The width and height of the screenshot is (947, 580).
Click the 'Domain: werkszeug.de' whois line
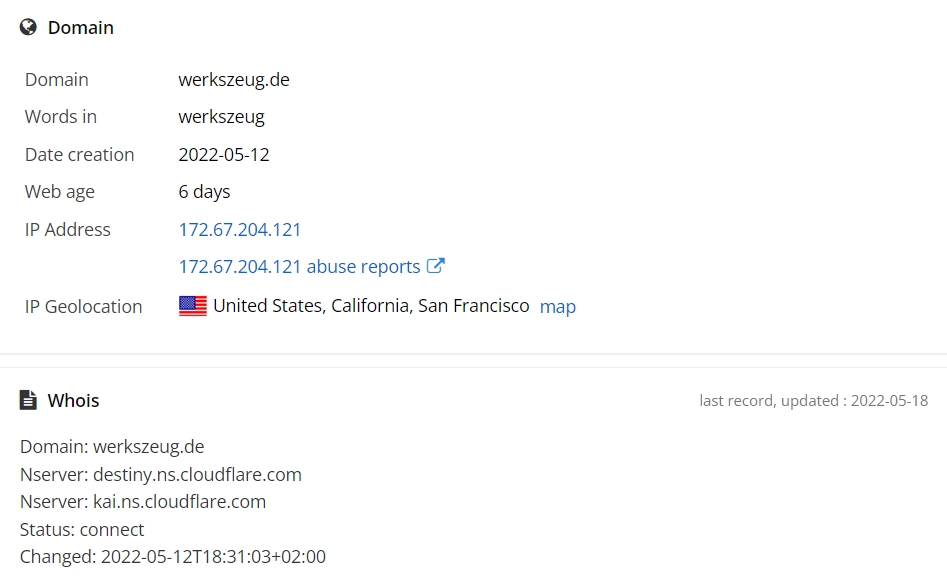112,446
